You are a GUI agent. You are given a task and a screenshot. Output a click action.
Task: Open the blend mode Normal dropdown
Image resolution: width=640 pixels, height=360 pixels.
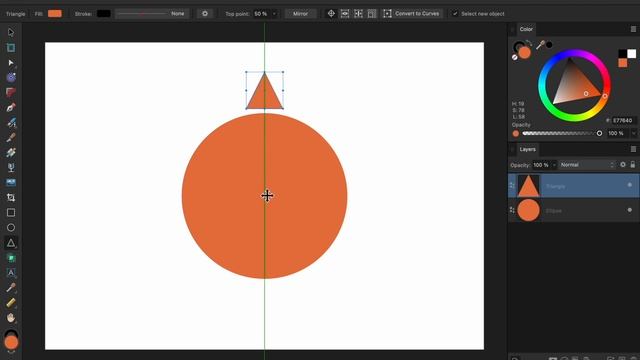coord(587,165)
